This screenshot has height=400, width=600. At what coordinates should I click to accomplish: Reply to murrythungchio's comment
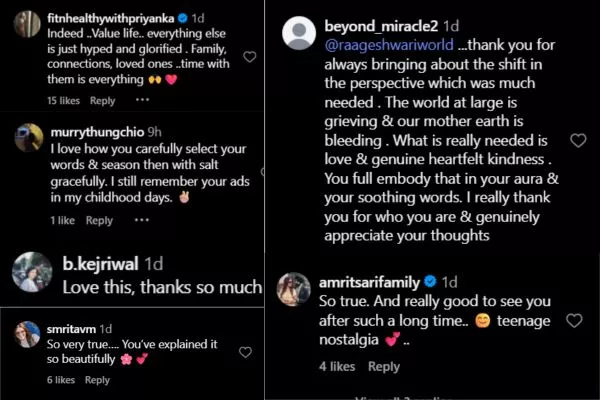tap(99, 220)
